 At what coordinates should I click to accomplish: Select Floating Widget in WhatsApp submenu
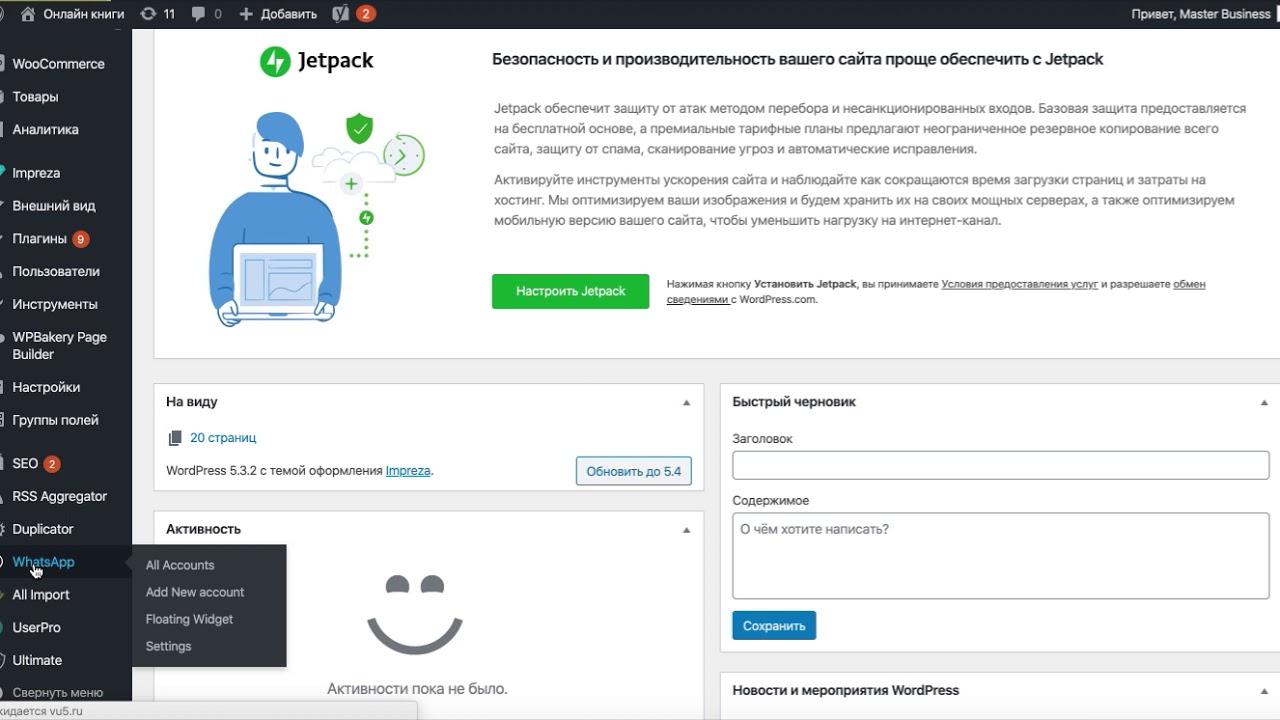pos(189,620)
